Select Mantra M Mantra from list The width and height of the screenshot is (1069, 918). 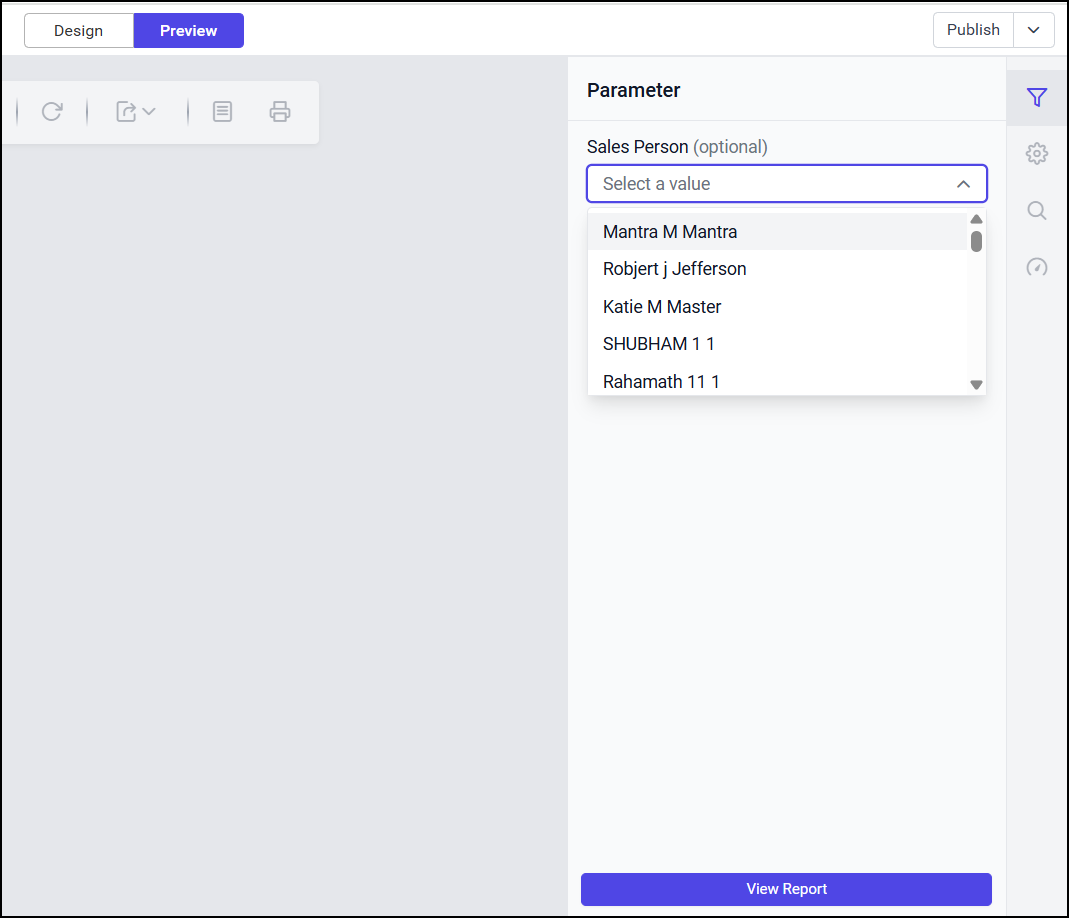(670, 232)
